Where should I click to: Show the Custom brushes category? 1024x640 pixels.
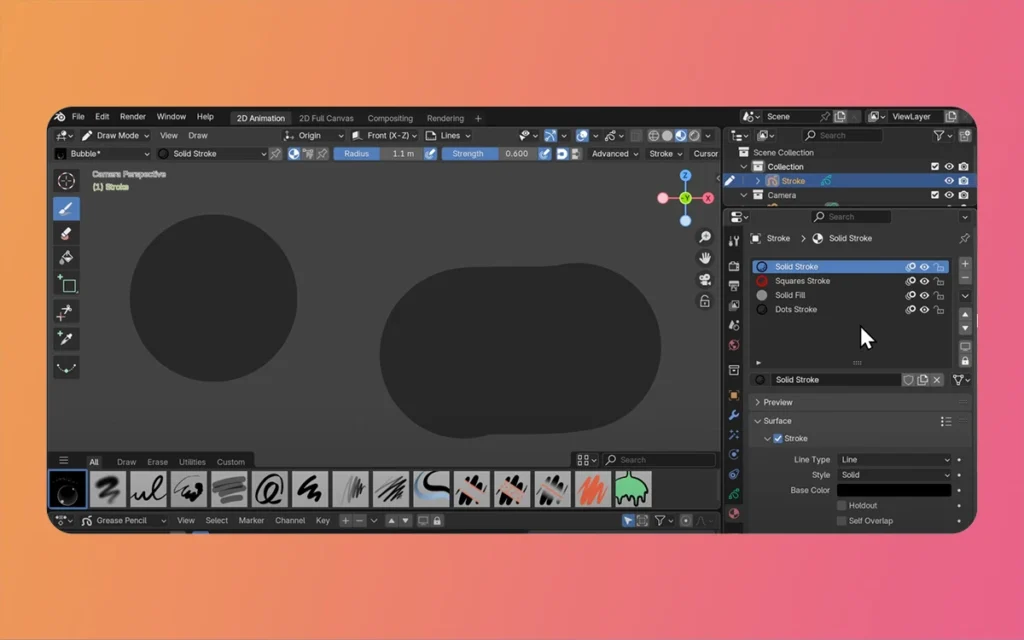coord(231,462)
